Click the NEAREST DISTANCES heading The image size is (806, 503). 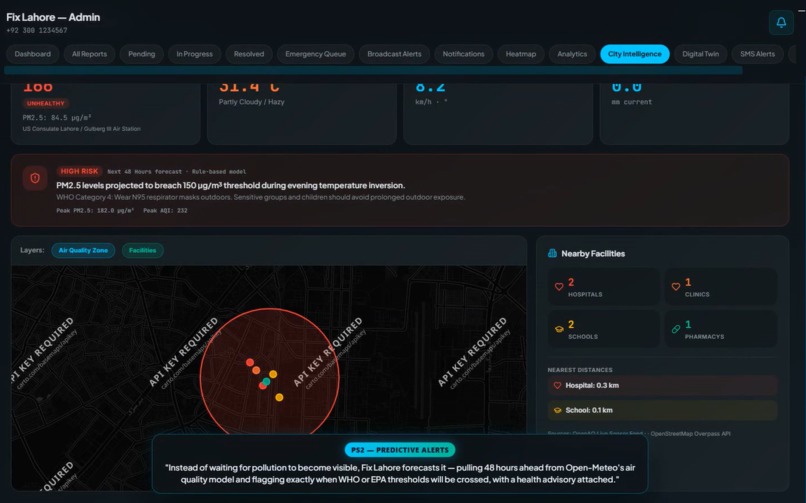(x=580, y=370)
